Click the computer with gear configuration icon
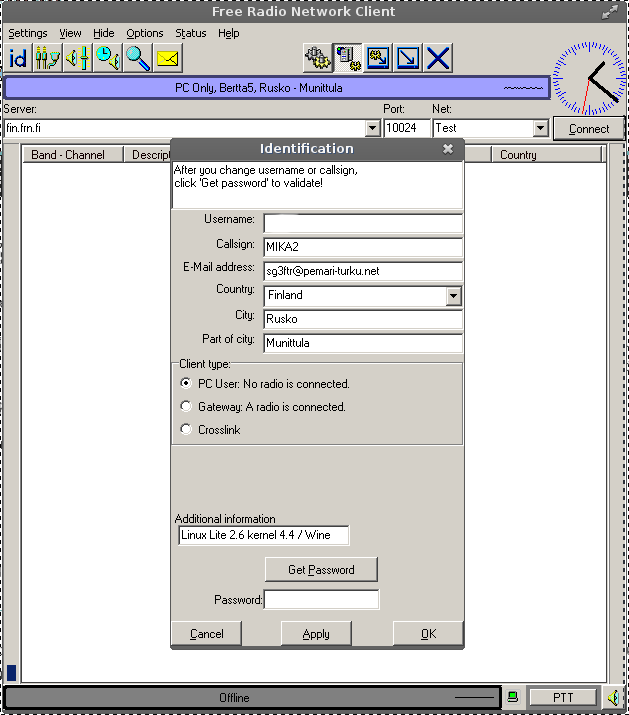The image size is (629, 715). point(348,58)
